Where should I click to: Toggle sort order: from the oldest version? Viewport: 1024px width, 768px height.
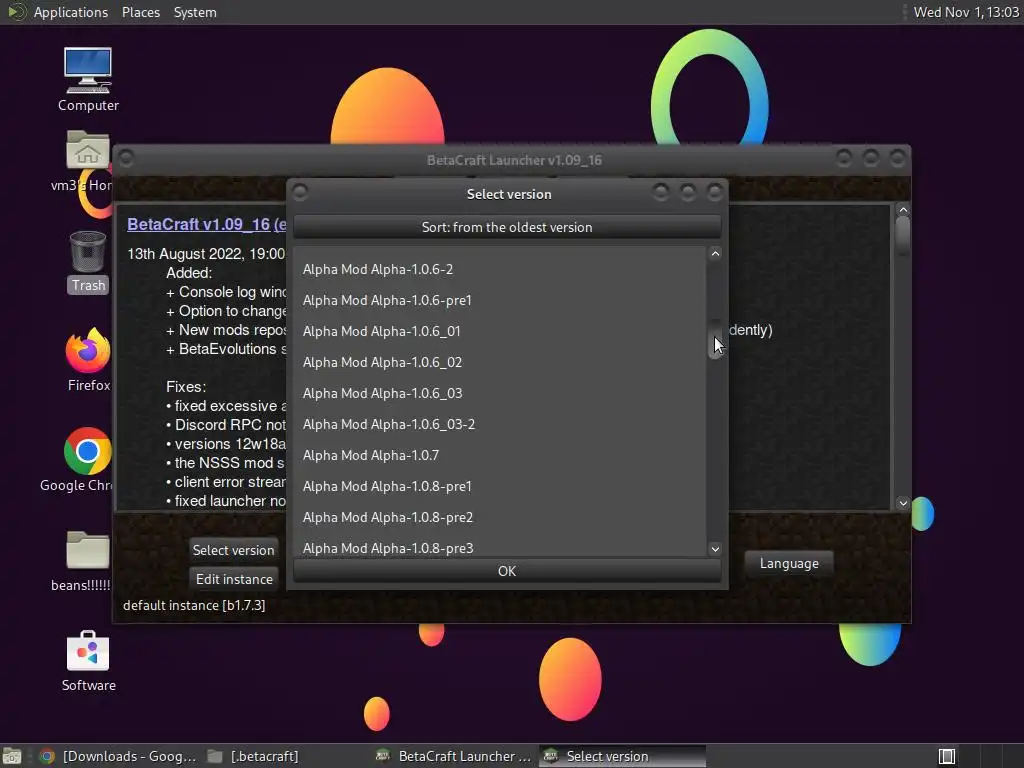[x=507, y=227]
